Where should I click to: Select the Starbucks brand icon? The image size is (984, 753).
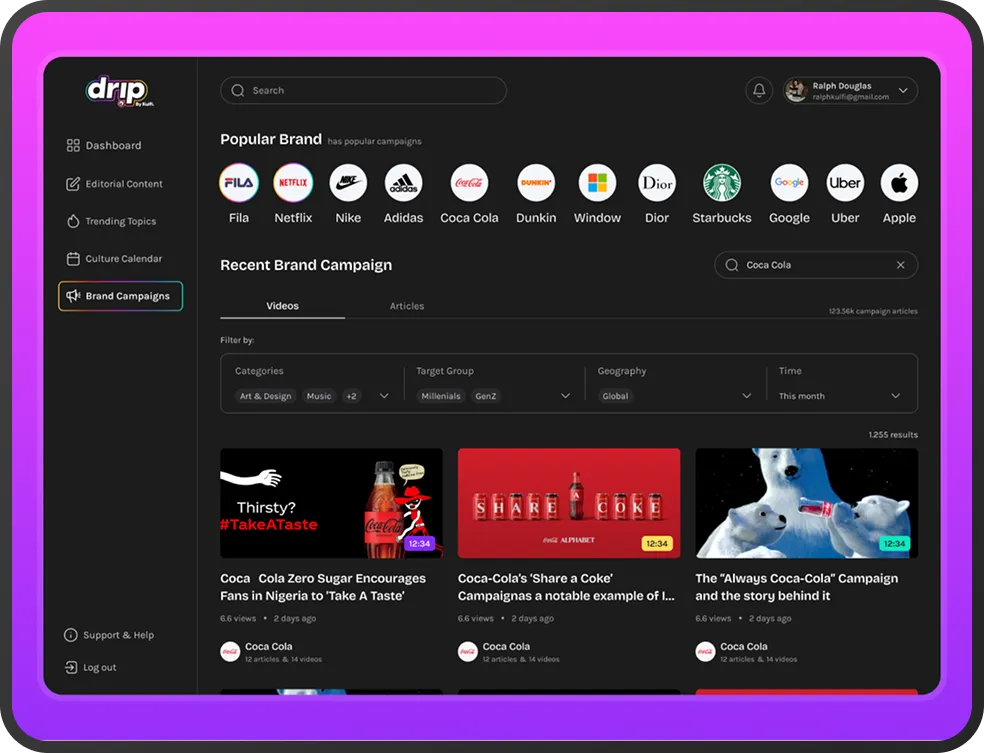[x=722, y=183]
